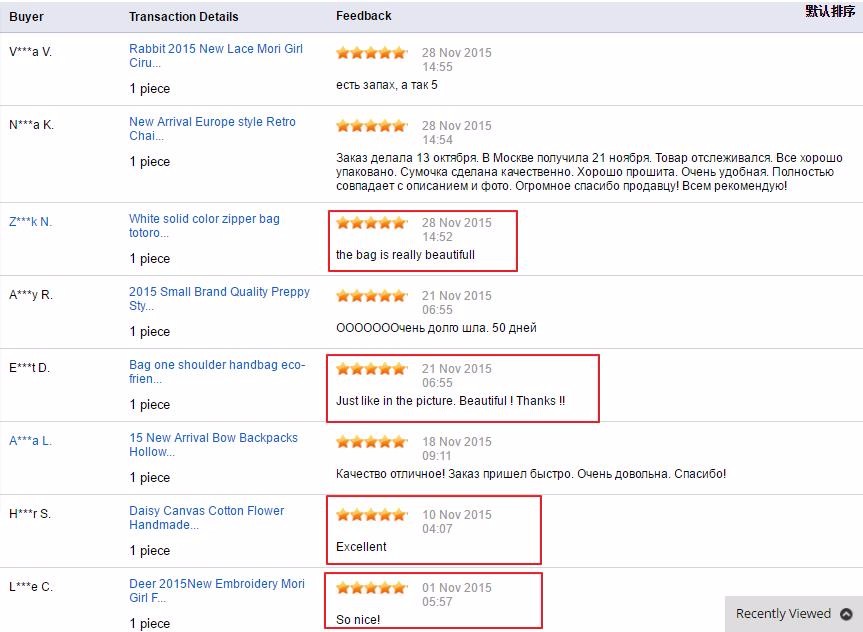Click star rating on V***a V. review
Image resolution: width=863 pixels, height=632 pixels.
pyautogui.click(x=372, y=53)
